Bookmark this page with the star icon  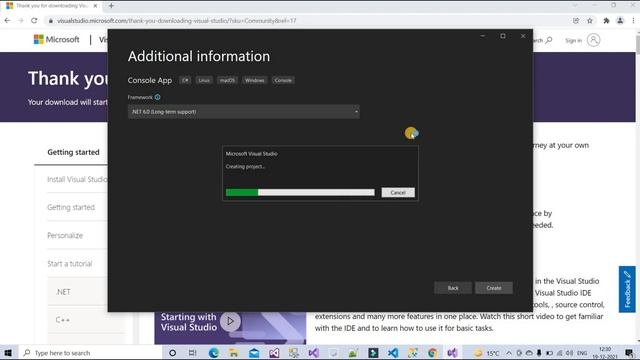click(x=590, y=20)
